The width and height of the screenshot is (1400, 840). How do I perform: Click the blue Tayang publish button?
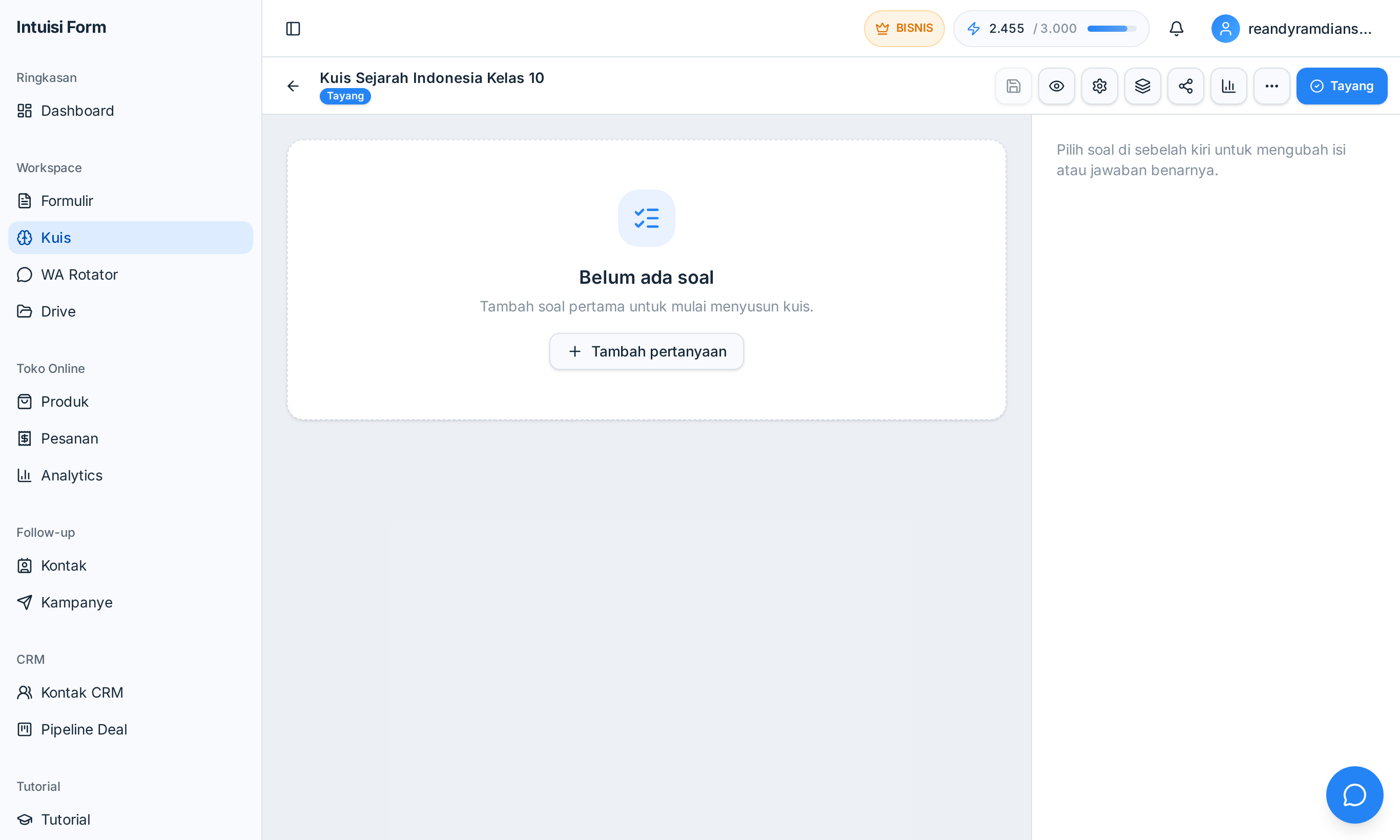pyautogui.click(x=1342, y=86)
